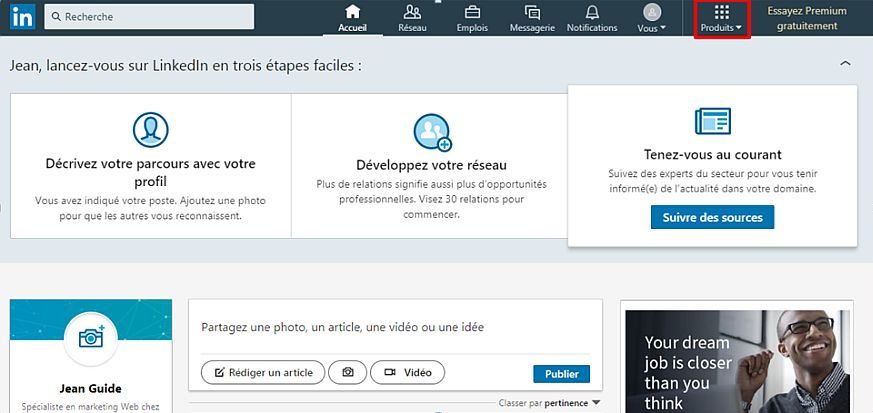Click the newspaper icon above Tenez-vous au courant
This screenshot has width=873, height=413.
click(x=713, y=121)
